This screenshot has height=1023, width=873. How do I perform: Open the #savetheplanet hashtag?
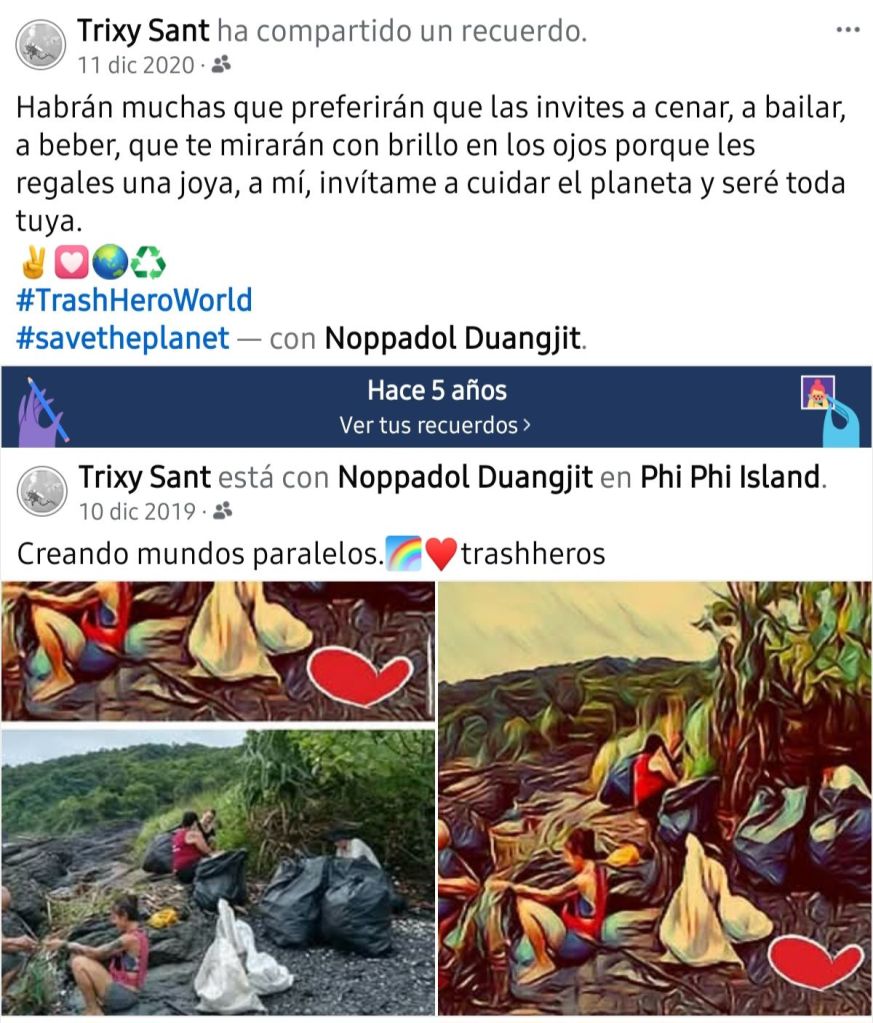pyautogui.click(x=123, y=338)
